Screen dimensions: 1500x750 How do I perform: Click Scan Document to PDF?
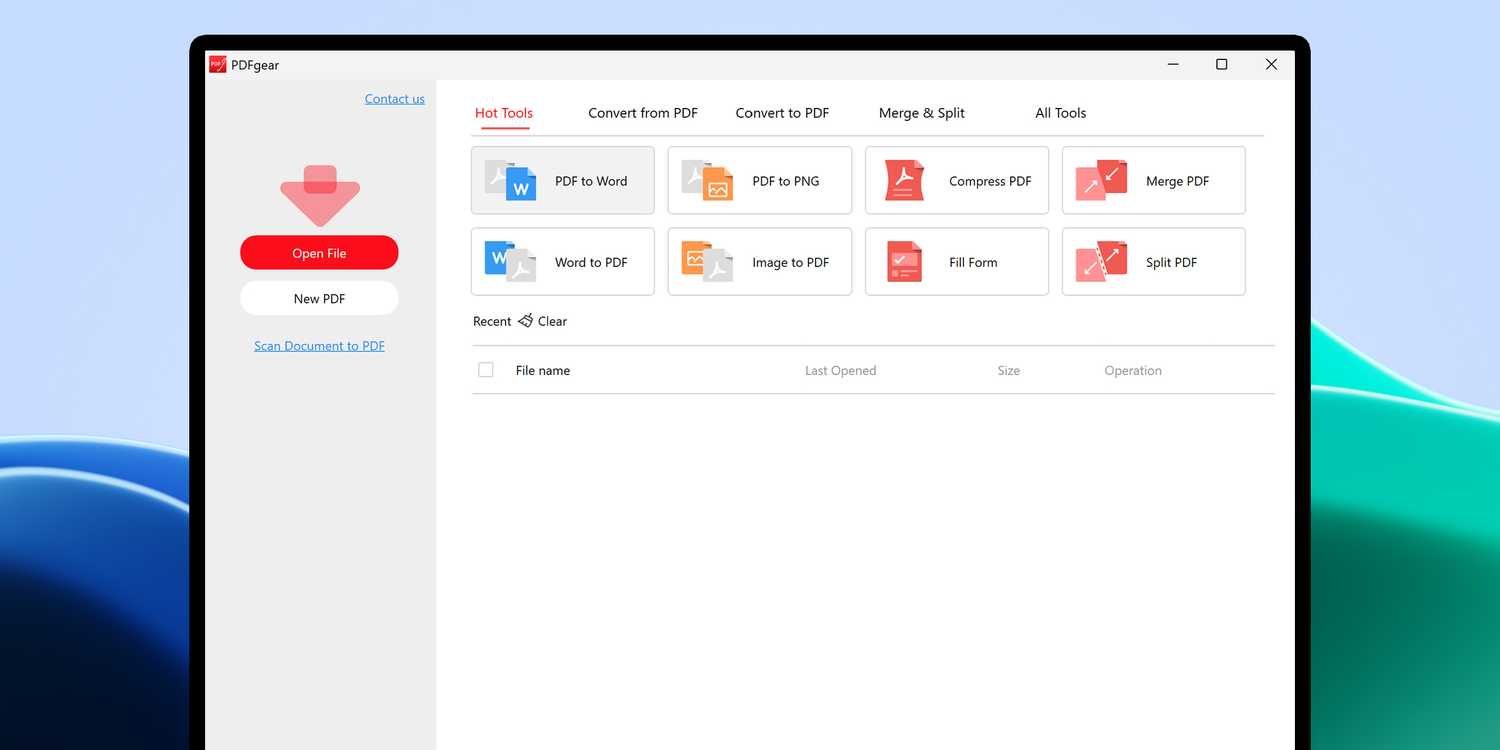coord(319,345)
